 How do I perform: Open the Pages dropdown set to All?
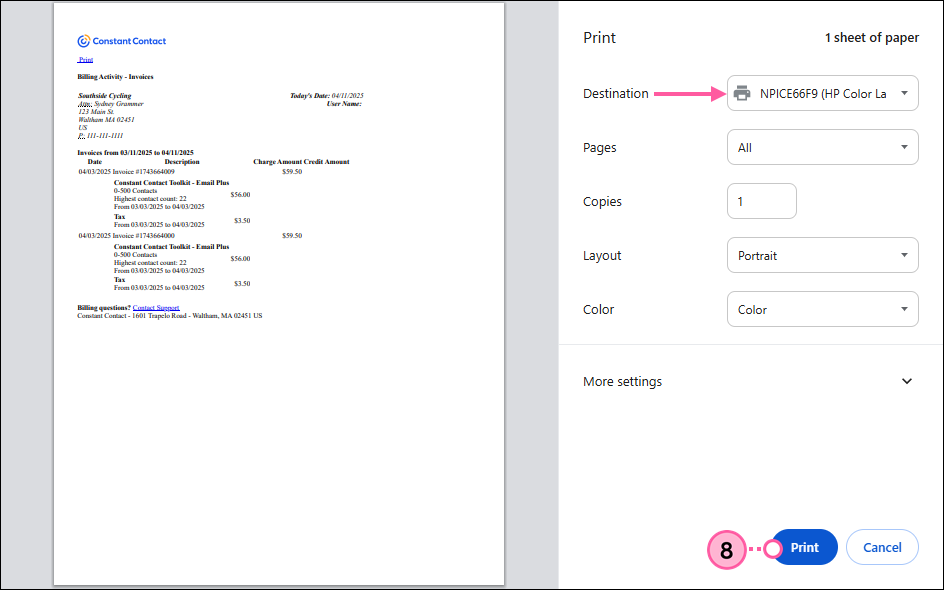[822, 148]
